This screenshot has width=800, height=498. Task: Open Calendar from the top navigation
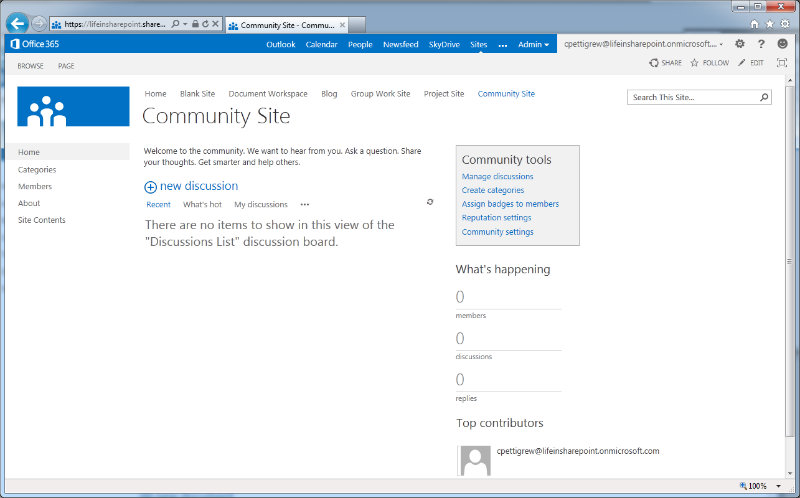click(321, 44)
